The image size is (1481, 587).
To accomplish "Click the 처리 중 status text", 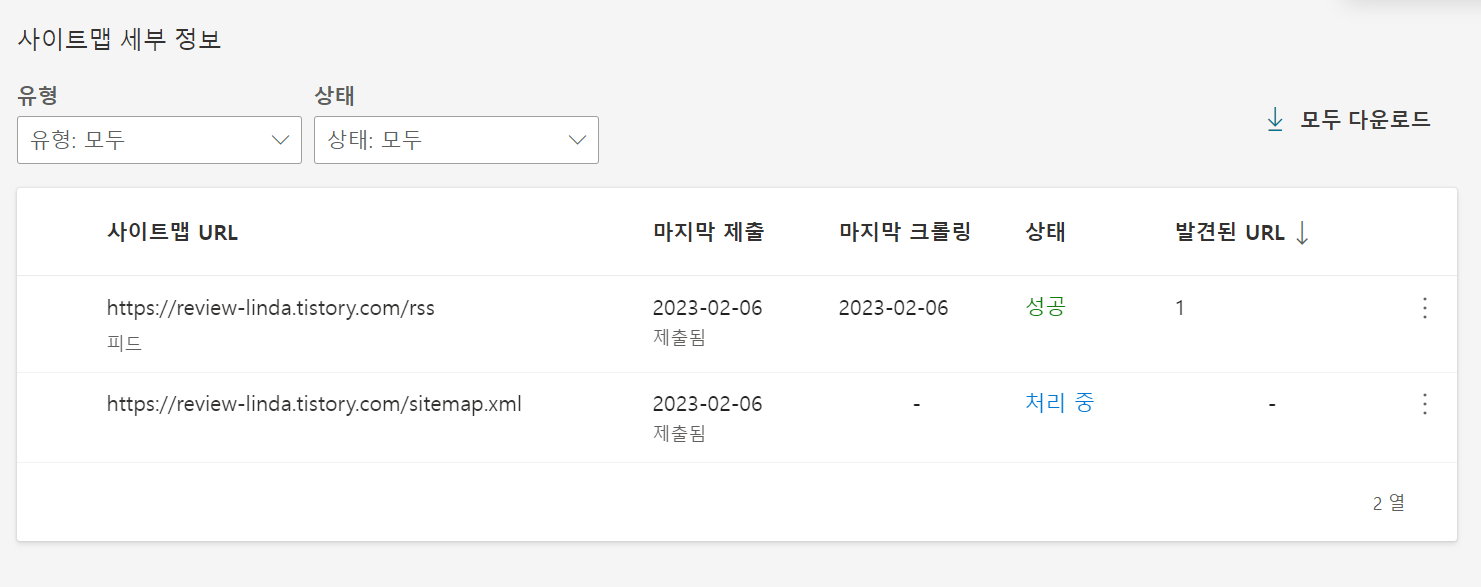I will tap(1060, 403).
